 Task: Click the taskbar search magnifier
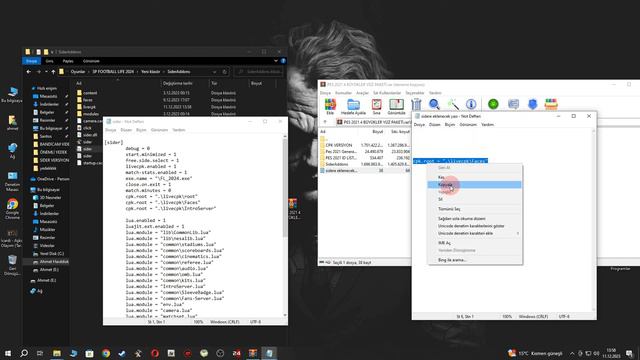(x=24, y=353)
